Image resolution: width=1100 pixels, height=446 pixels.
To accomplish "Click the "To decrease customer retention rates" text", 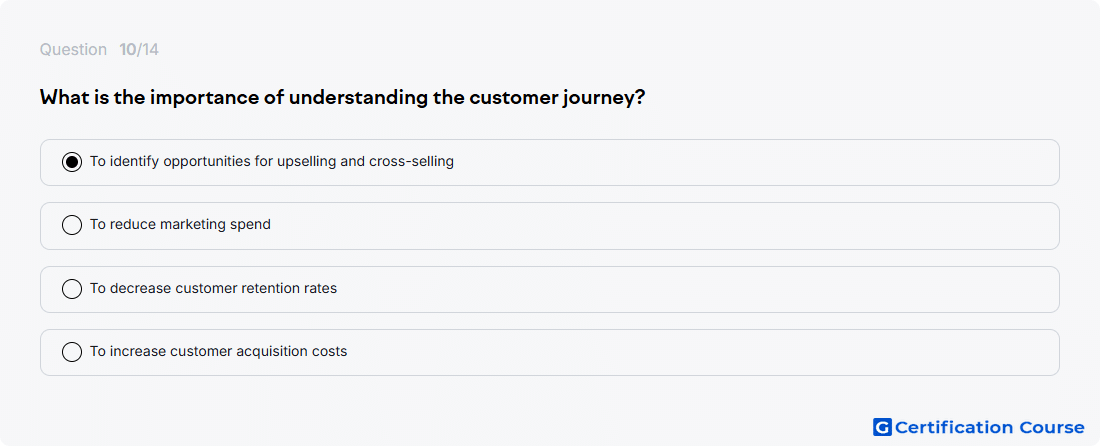I will [x=213, y=288].
